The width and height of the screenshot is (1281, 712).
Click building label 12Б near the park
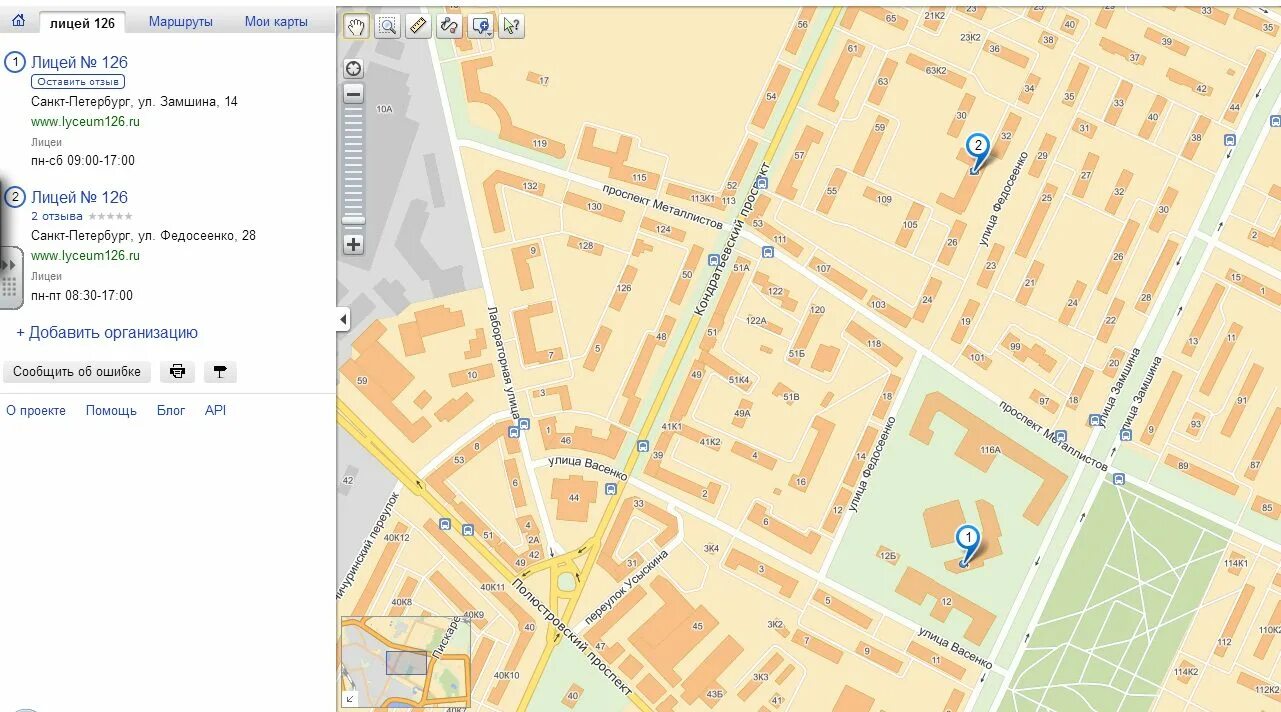887,555
